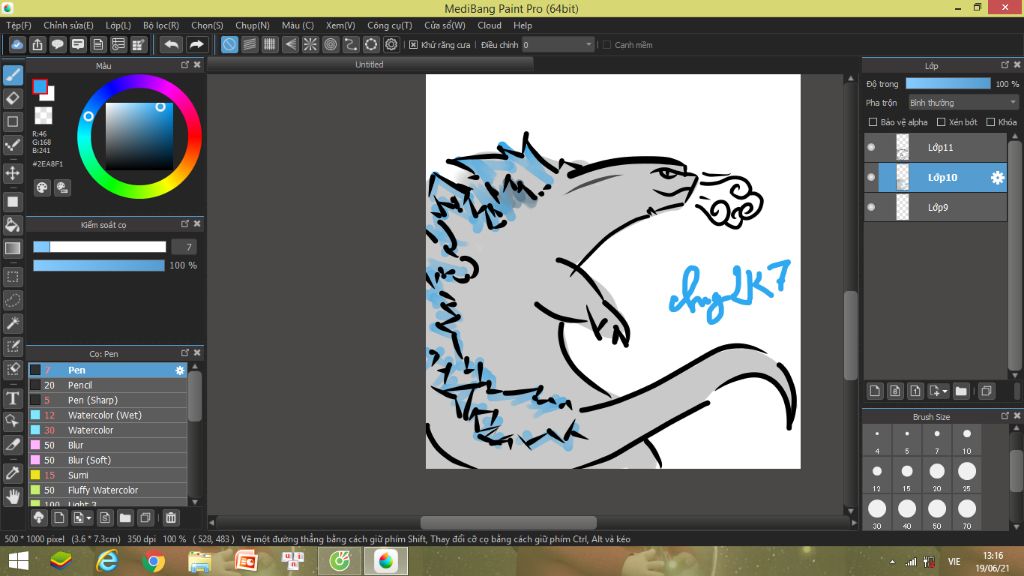
Task: Click the export/share icon in the toolbar
Action: coord(37,44)
